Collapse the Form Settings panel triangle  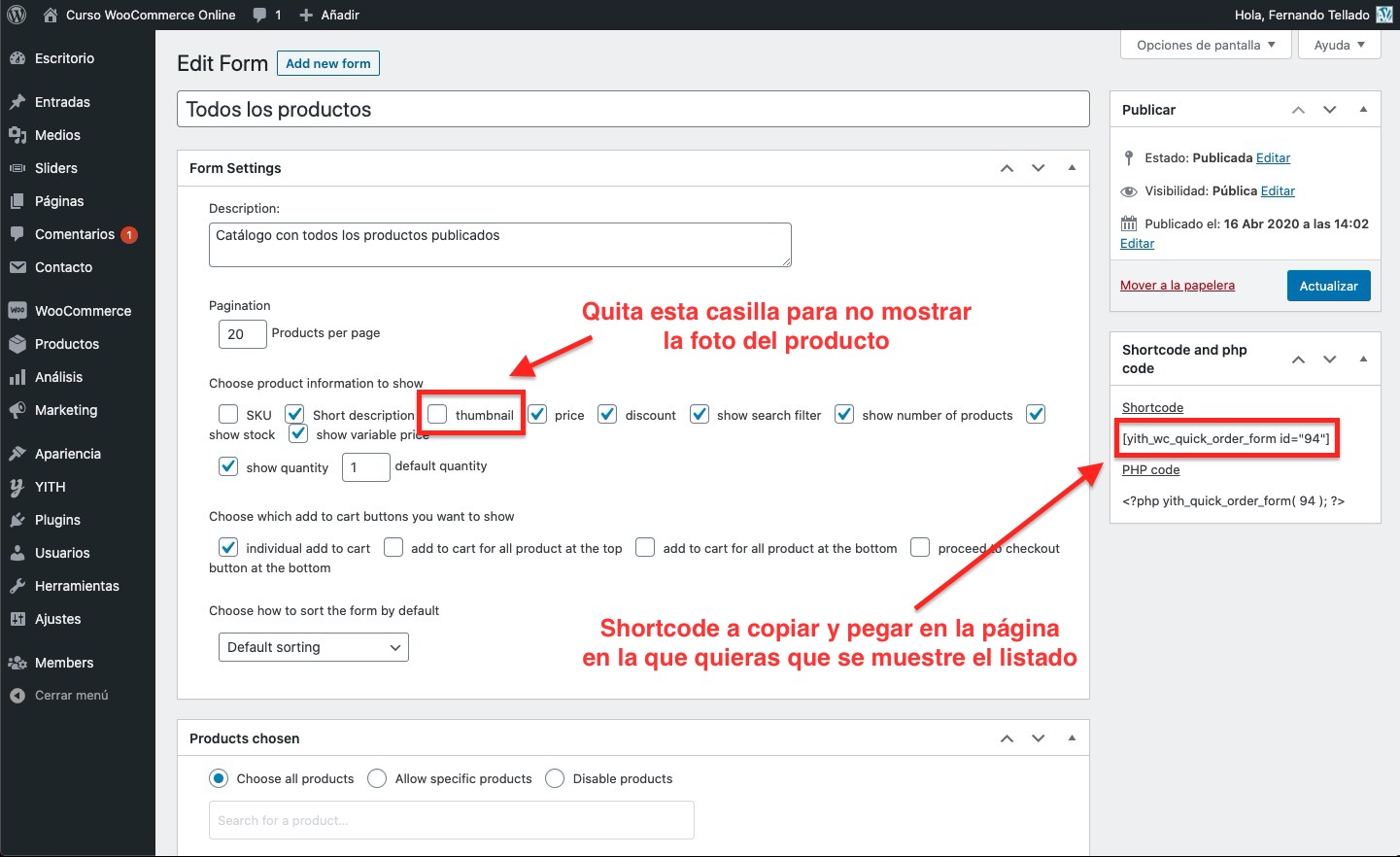pyautogui.click(x=1072, y=168)
